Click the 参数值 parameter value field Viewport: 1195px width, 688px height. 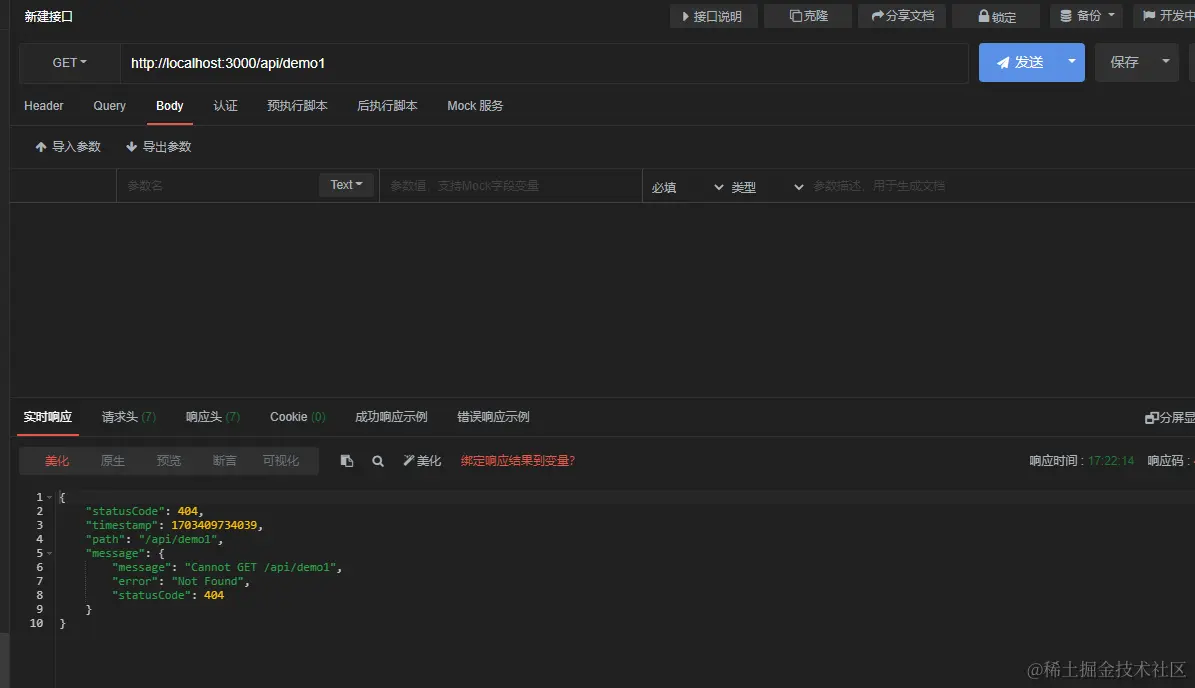point(511,185)
